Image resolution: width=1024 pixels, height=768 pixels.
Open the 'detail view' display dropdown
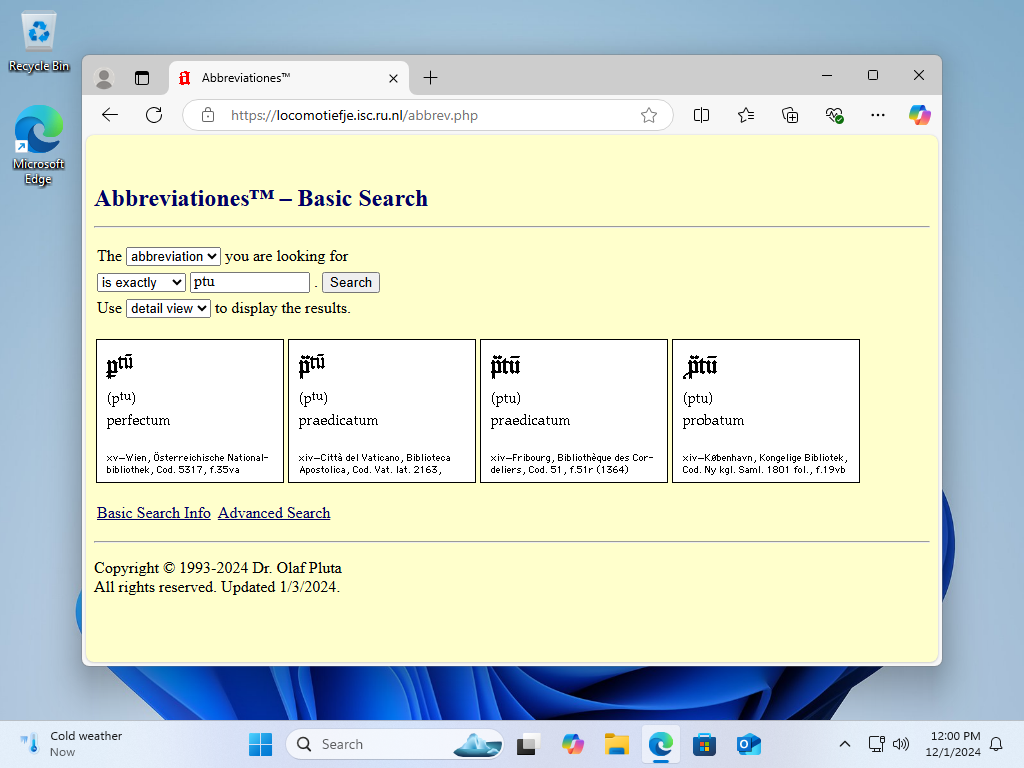click(x=168, y=309)
